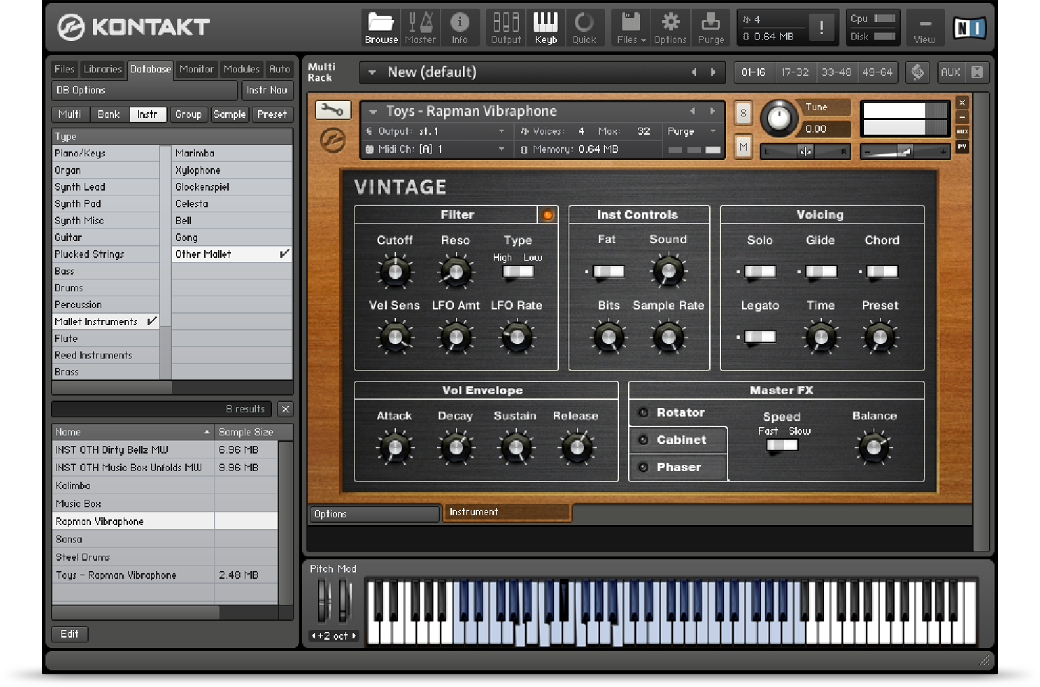Switch to the Libraries tab
This screenshot has width=1040, height=687.
click(x=103, y=70)
